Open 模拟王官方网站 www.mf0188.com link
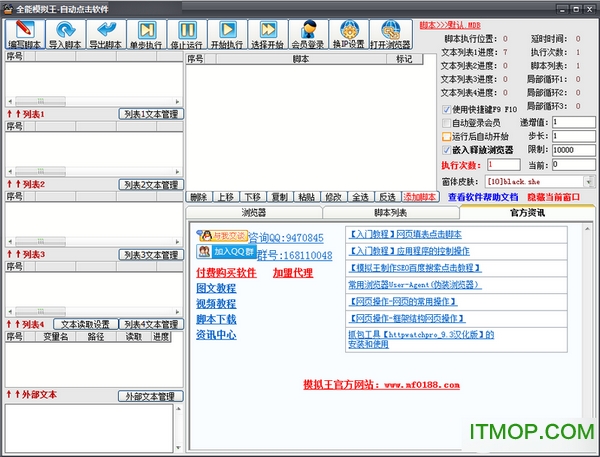The width and height of the screenshot is (600, 457). [382, 385]
